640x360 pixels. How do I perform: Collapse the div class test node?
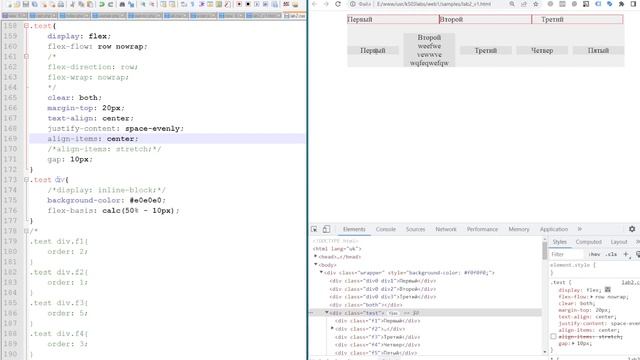pyautogui.click(x=327, y=313)
